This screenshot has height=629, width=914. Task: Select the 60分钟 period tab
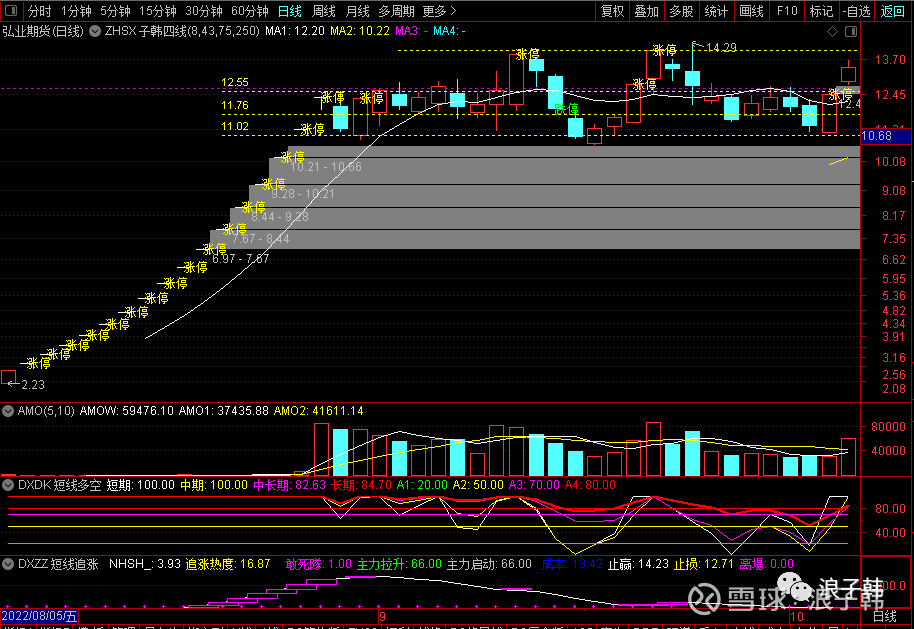250,12
